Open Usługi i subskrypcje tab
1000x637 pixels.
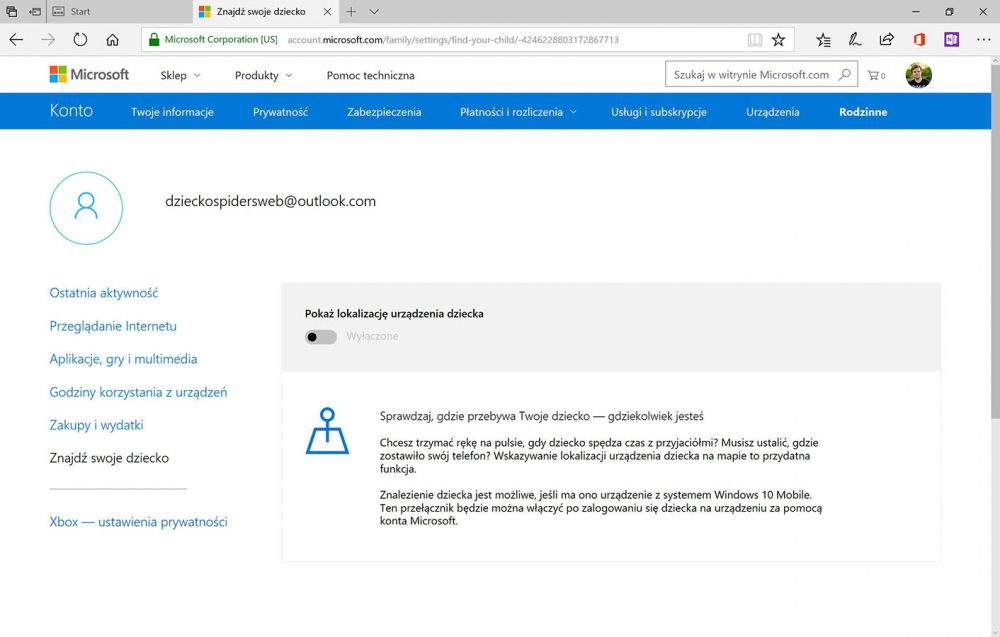(x=659, y=112)
